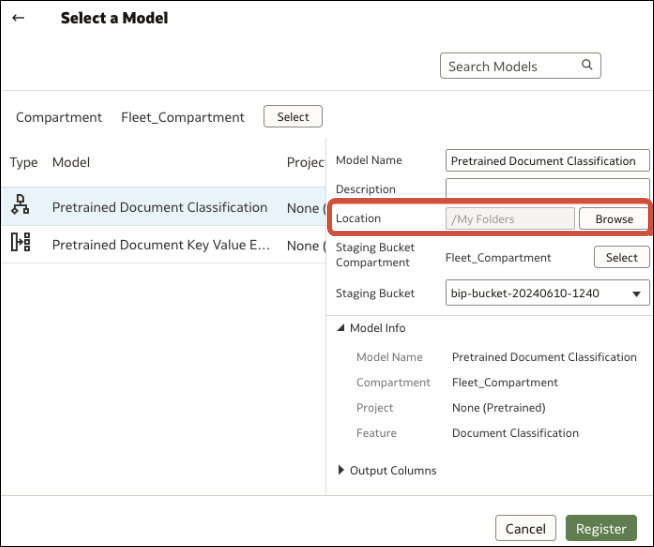
Task: Click the Search Models field
Action: (508, 66)
